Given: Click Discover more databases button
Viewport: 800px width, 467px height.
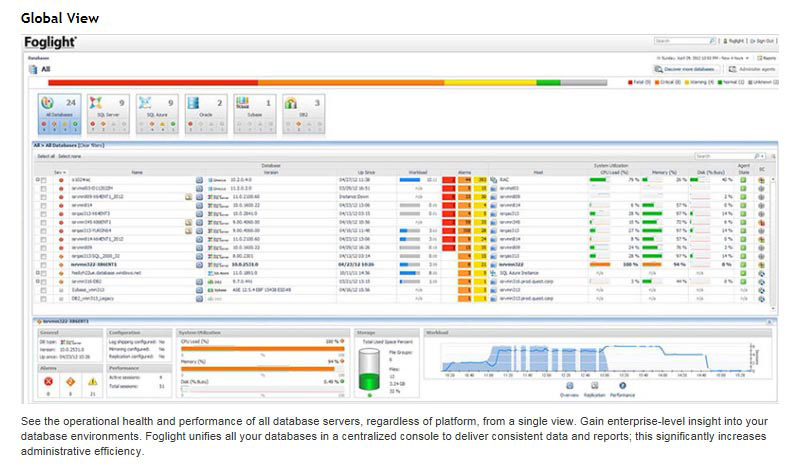Looking at the screenshot, I should coord(687,69).
